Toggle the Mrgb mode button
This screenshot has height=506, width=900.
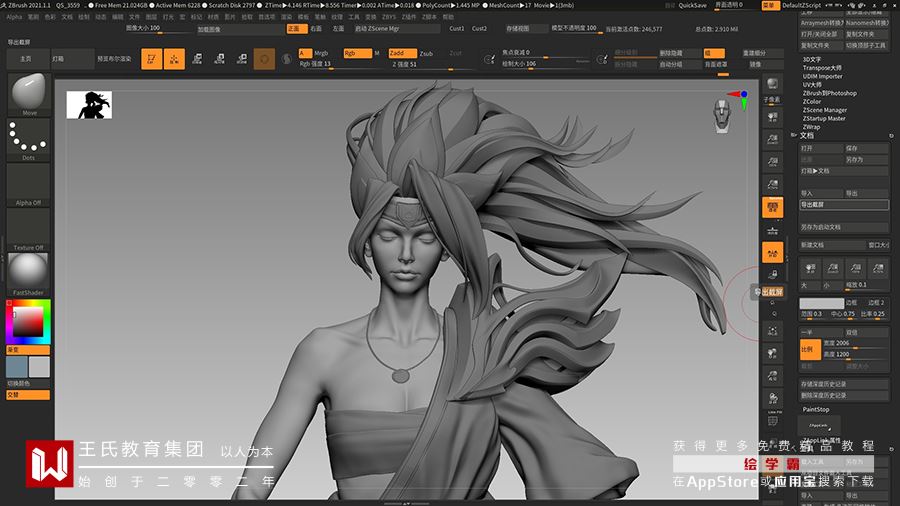320,53
